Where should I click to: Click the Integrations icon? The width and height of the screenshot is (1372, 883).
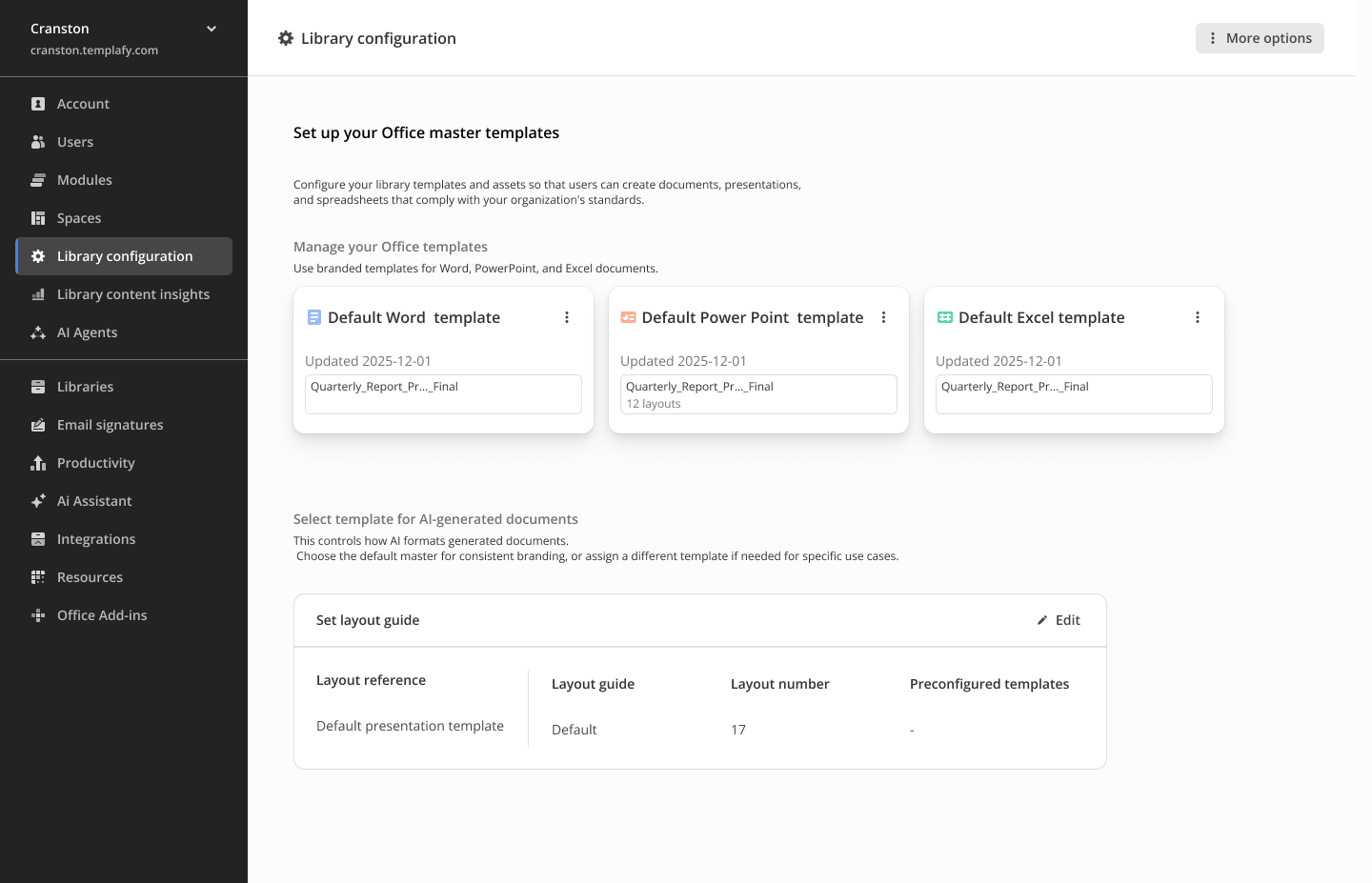38,539
